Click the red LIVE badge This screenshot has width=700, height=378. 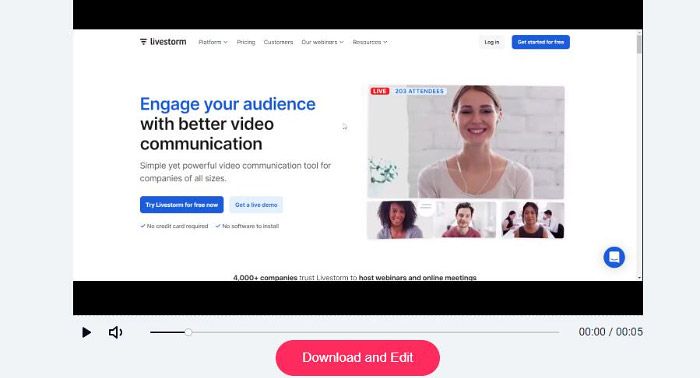379,91
